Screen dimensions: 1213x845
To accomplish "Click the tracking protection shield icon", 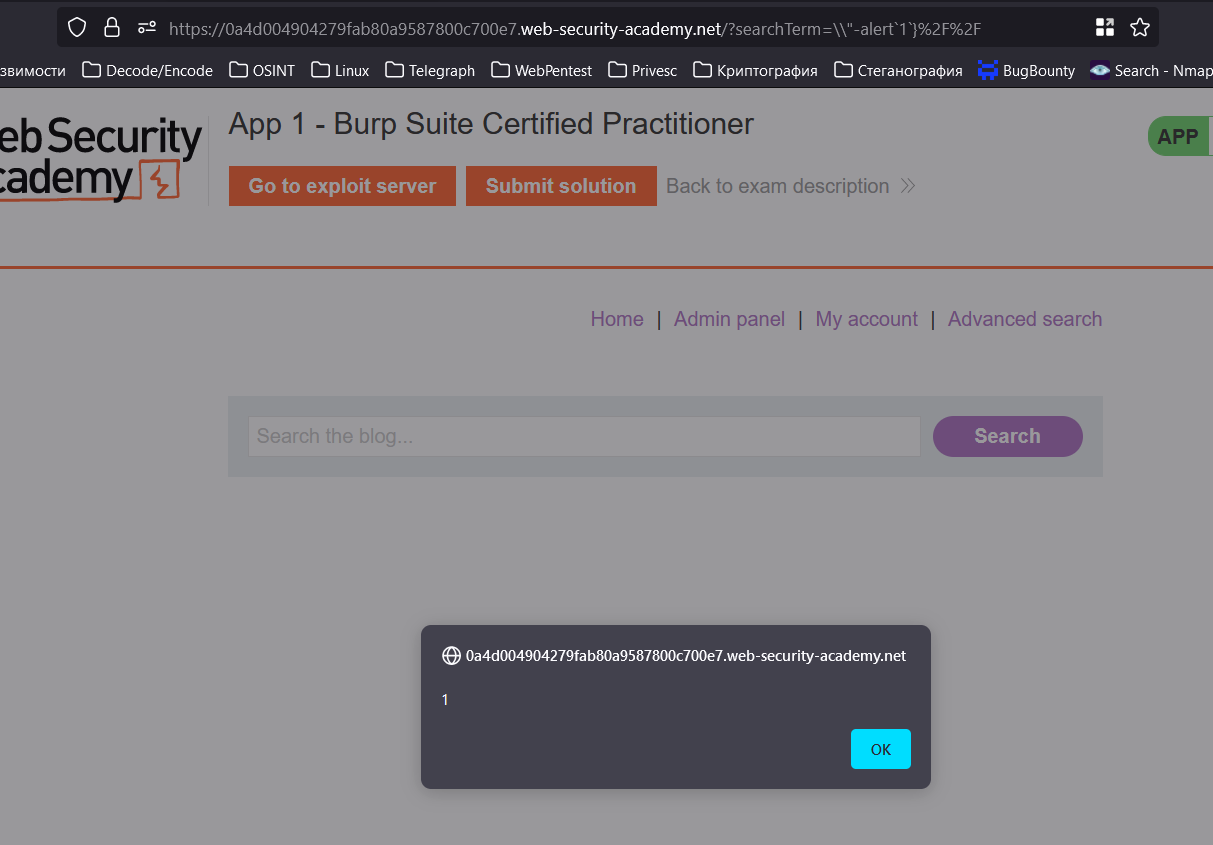I will (77, 28).
